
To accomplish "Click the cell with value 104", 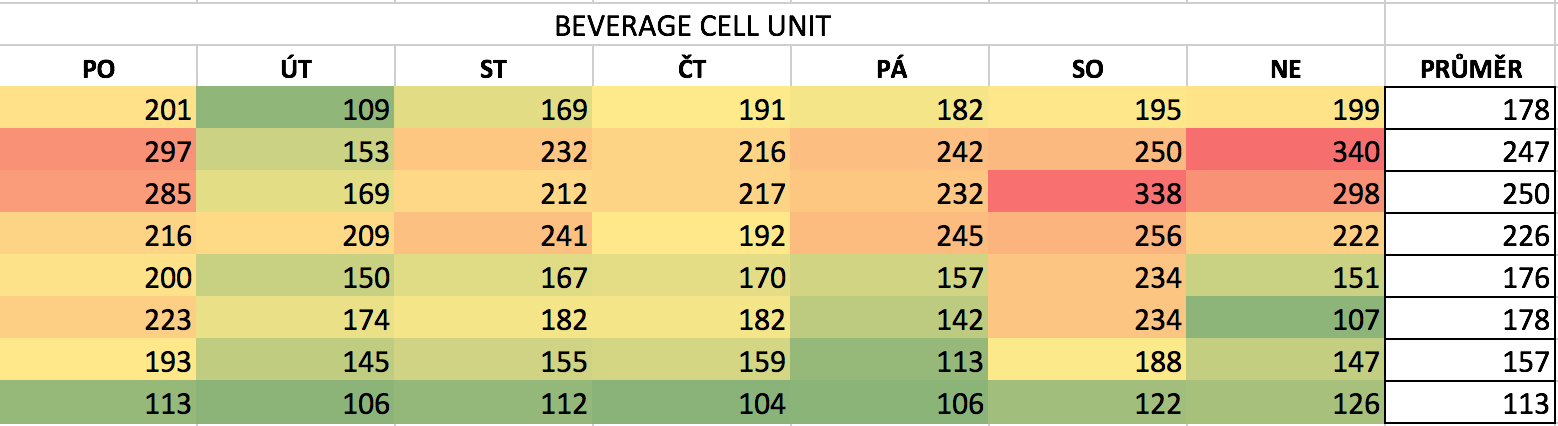I will click(x=692, y=404).
